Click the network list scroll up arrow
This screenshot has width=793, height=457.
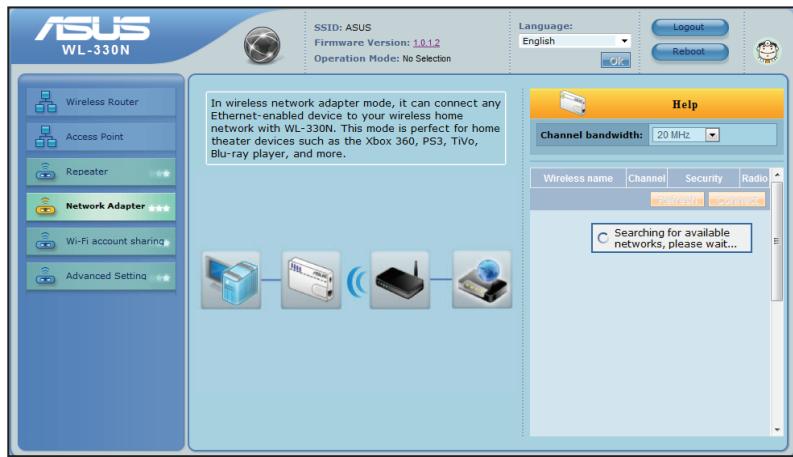(x=777, y=174)
